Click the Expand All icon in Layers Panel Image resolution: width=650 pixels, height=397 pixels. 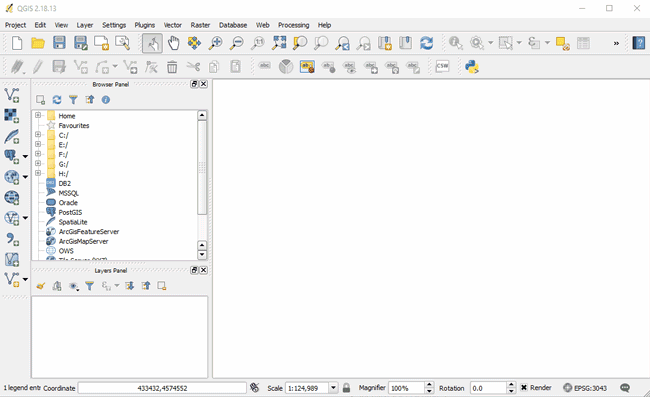click(130, 286)
